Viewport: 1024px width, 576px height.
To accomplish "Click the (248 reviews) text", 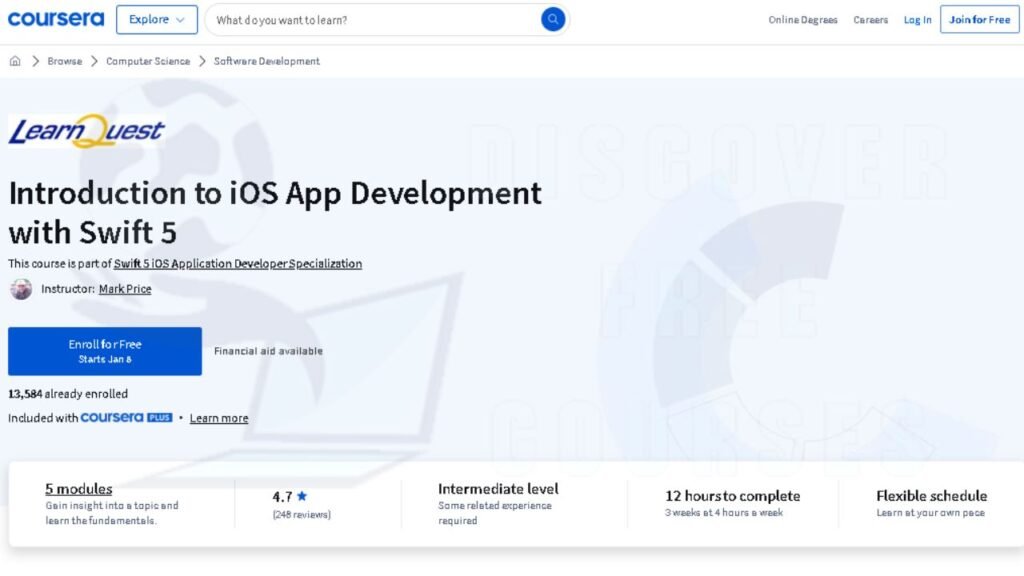I will point(302,515).
